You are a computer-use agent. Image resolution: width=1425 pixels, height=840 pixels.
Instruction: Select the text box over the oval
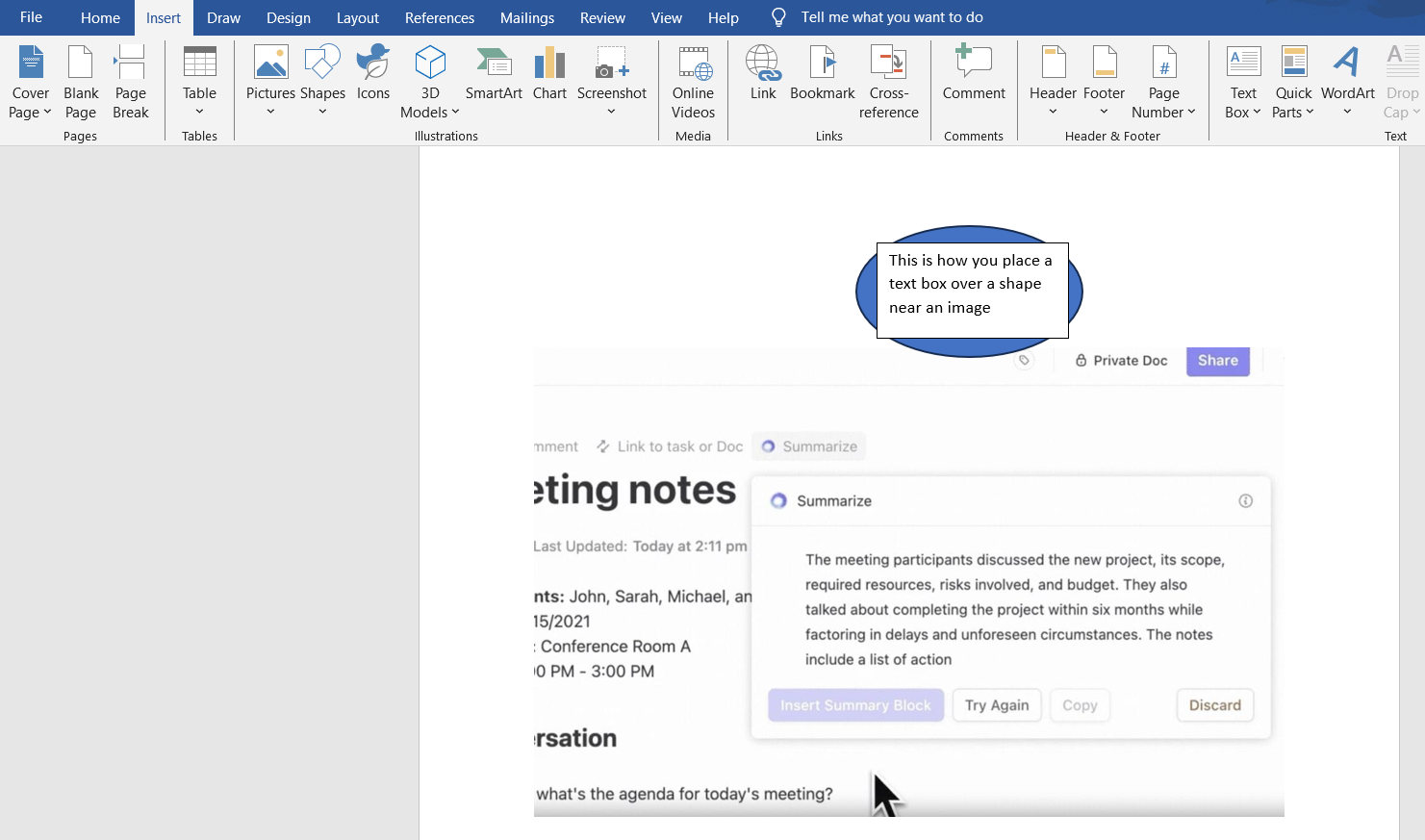click(x=972, y=291)
